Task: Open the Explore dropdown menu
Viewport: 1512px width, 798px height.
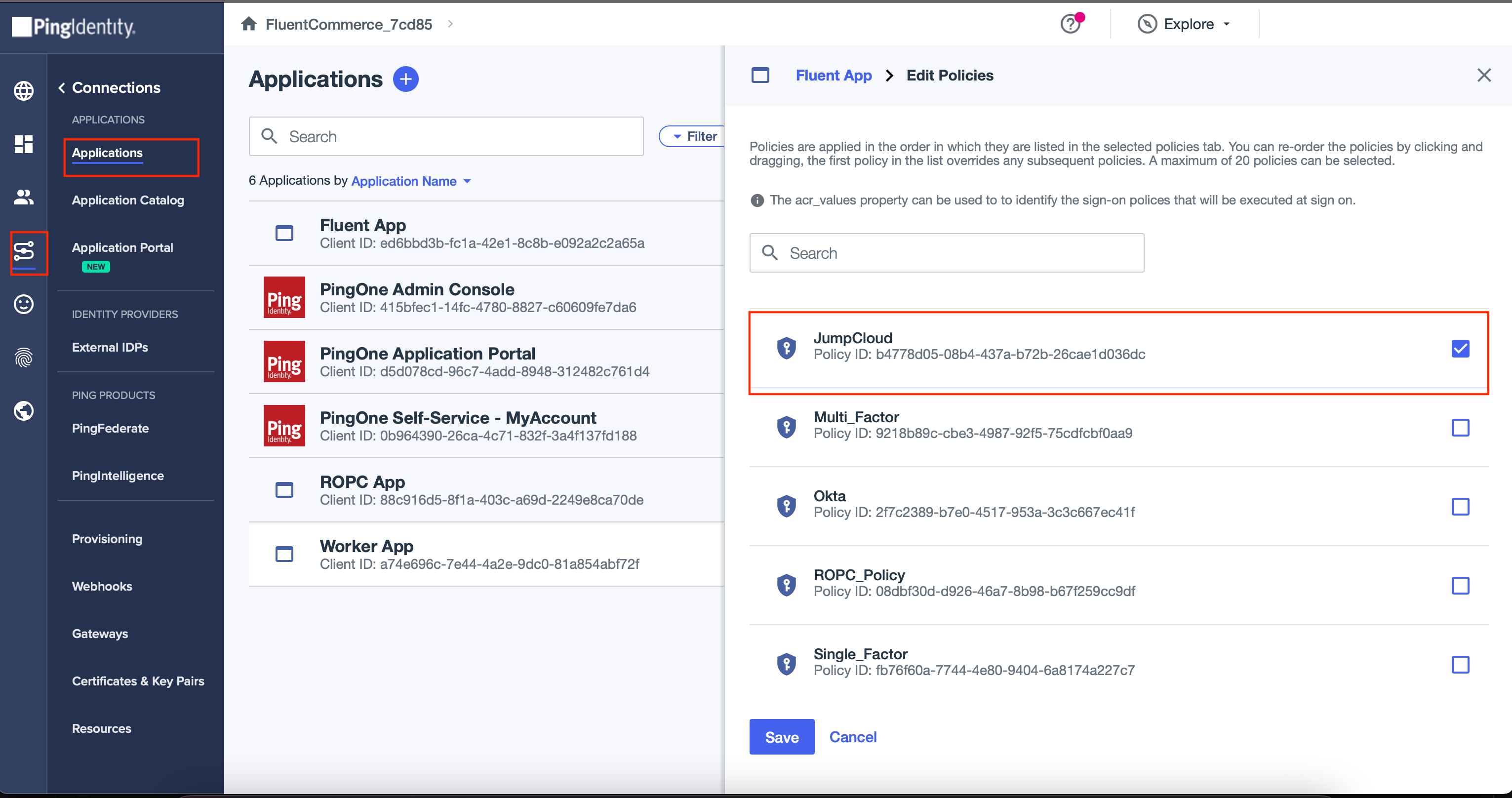Action: (x=1185, y=24)
